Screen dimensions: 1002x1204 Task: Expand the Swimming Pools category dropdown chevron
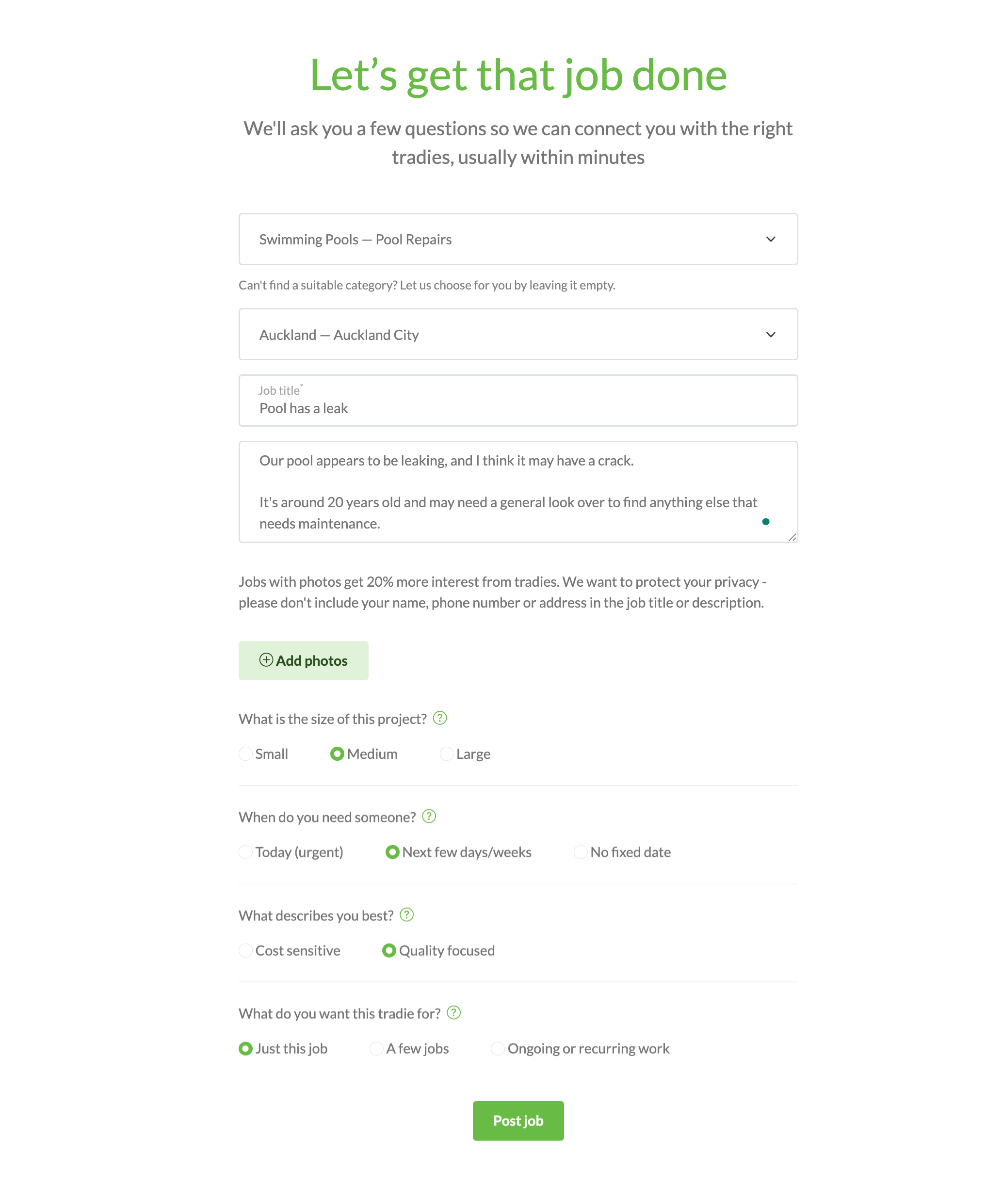771,239
